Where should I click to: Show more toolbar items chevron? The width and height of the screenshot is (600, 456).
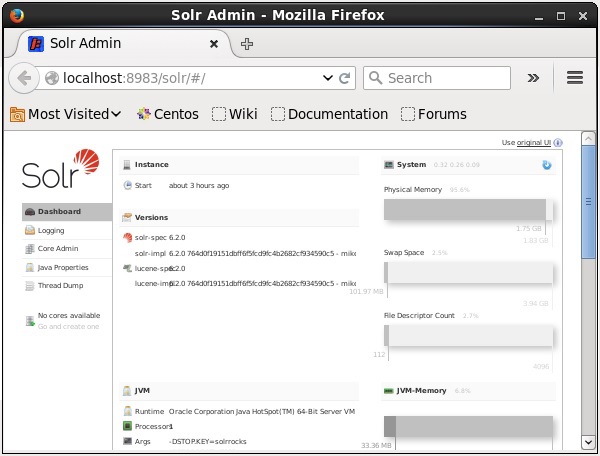point(534,78)
